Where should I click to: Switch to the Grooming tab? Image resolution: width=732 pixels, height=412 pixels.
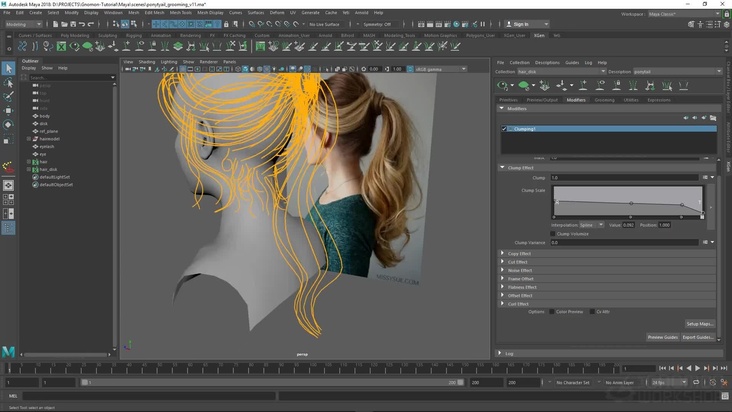605,100
